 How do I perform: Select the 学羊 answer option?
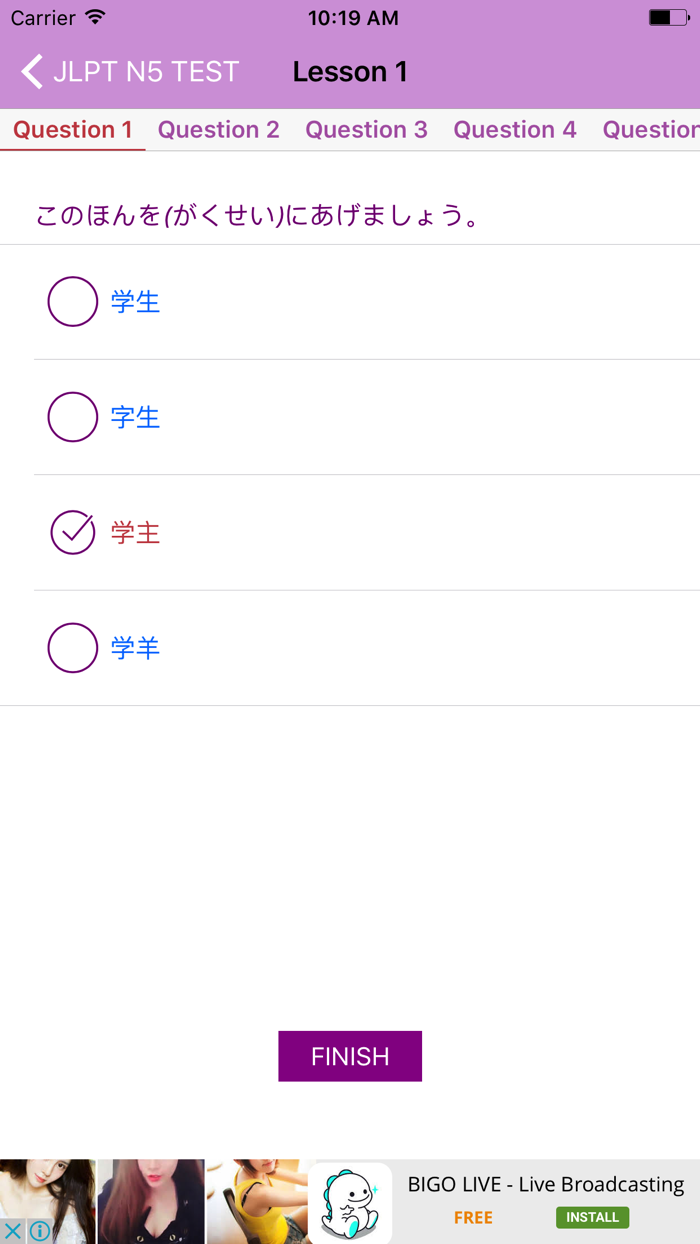[x=72, y=648]
